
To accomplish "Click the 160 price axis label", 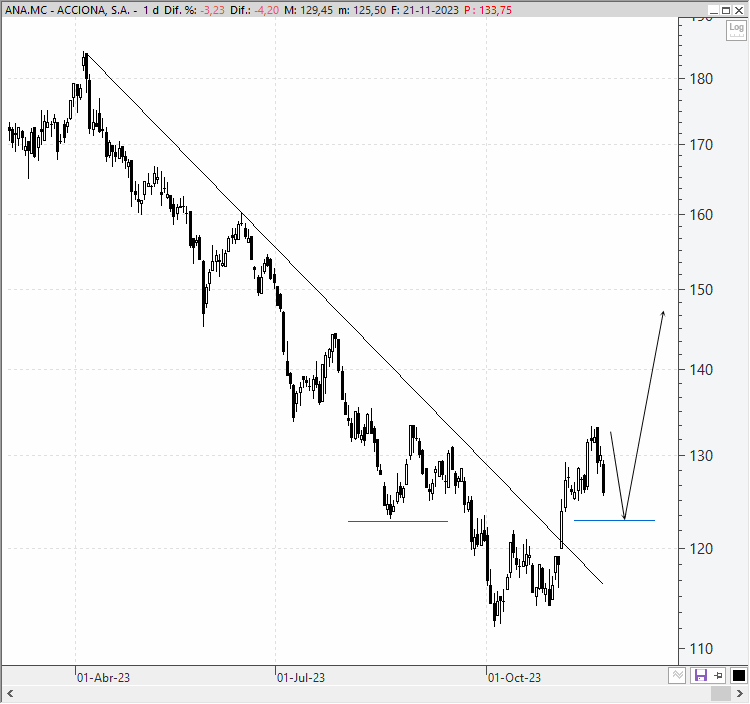I will pos(701,215).
